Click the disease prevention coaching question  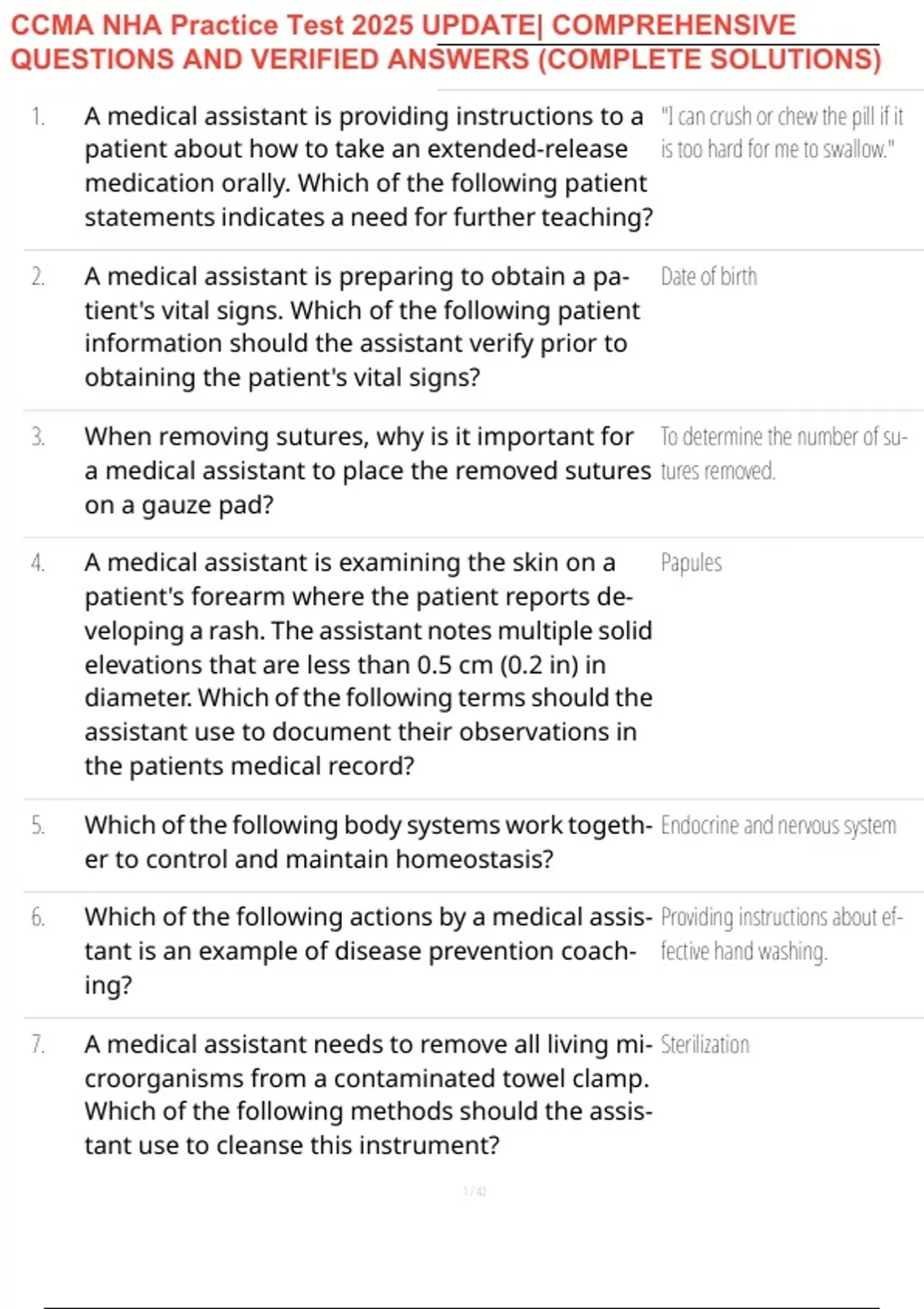367,950
